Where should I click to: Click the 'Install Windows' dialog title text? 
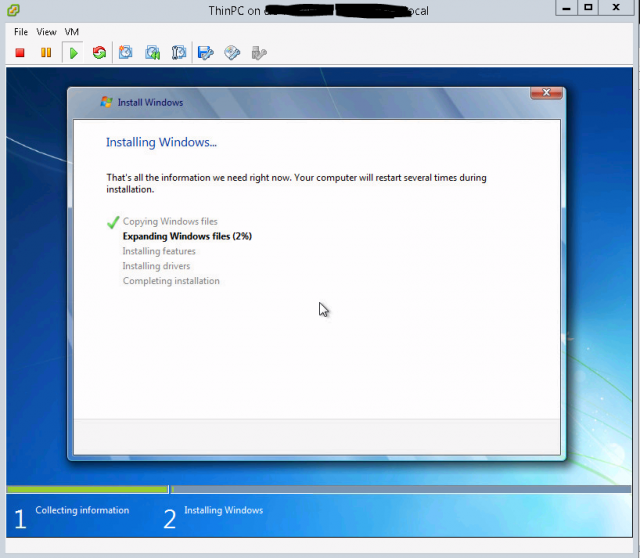point(150,102)
